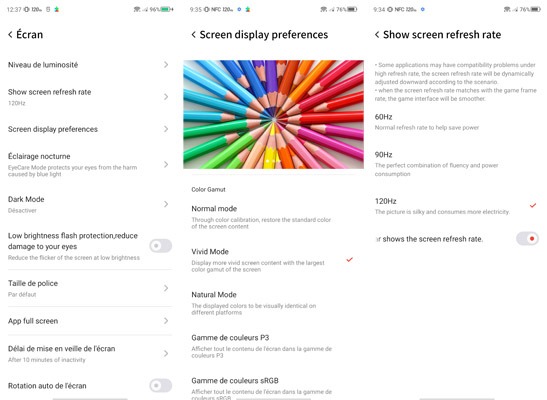The width and height of the screenshot is (547, 400).
Task: Tap Wi-Fi icon in right status bar
Action: (x=507, y=9)
